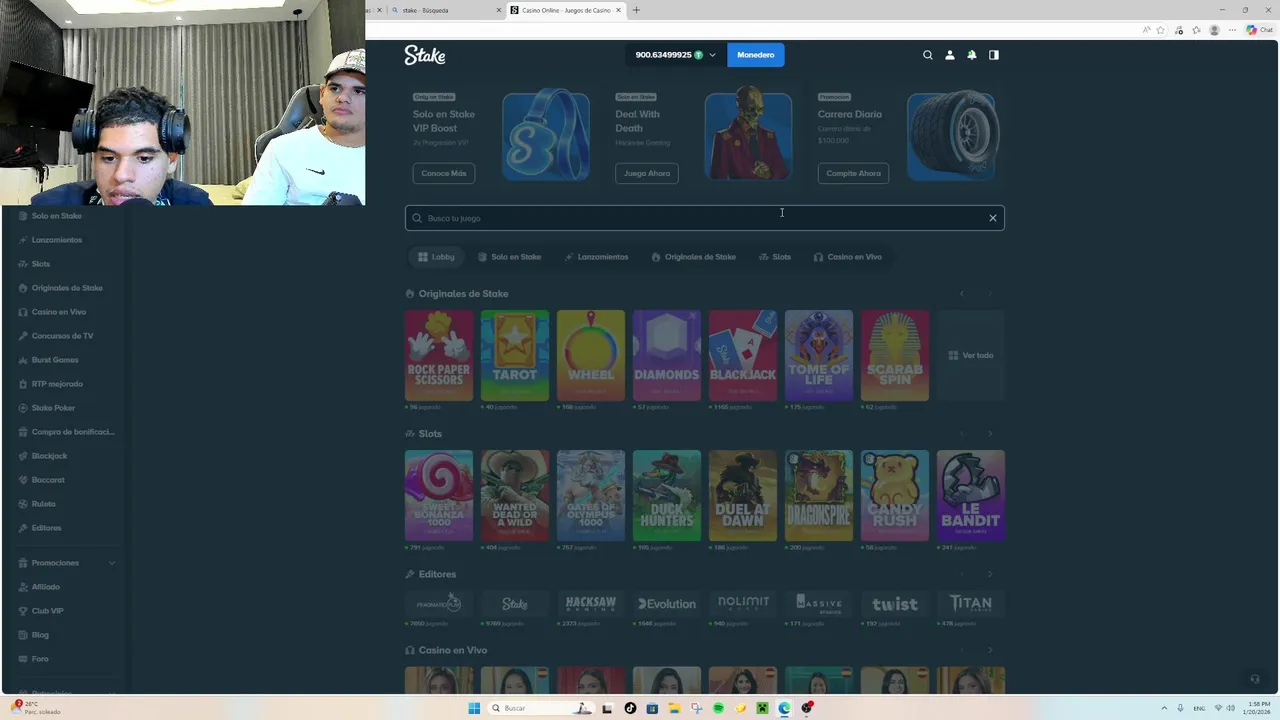Screen dimensions: 1280x720
Task: Select the Lanzamientos tab
Action: point(596,257)
